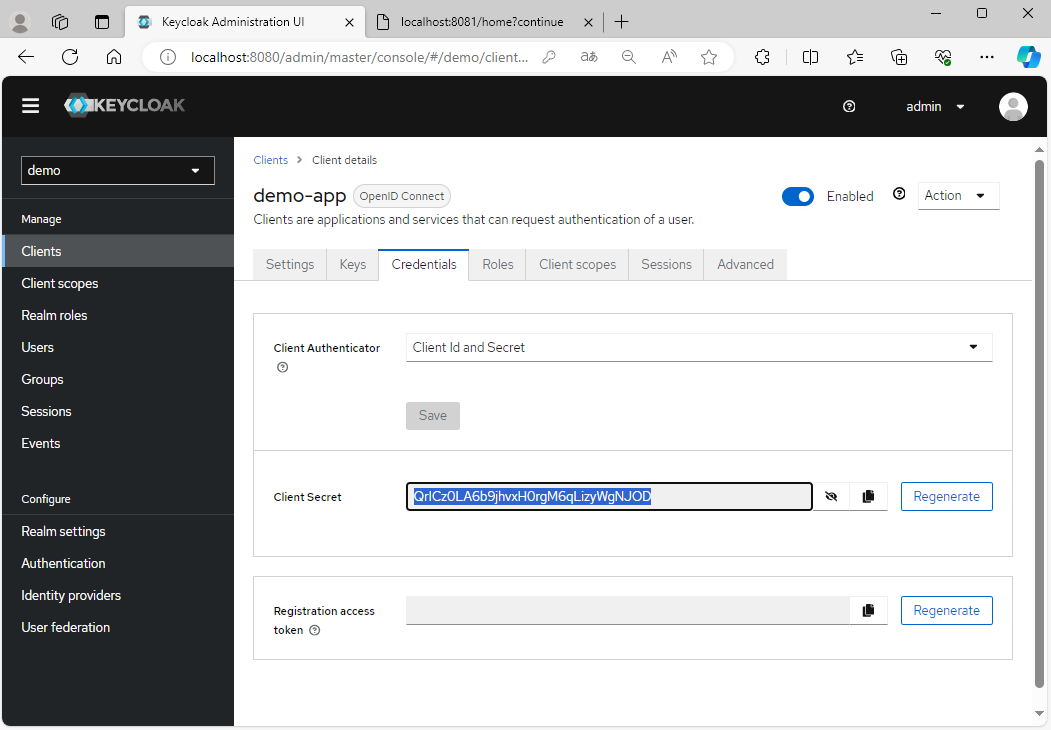
Task: Switch to the Advanced tab
Action: (744, 264)
